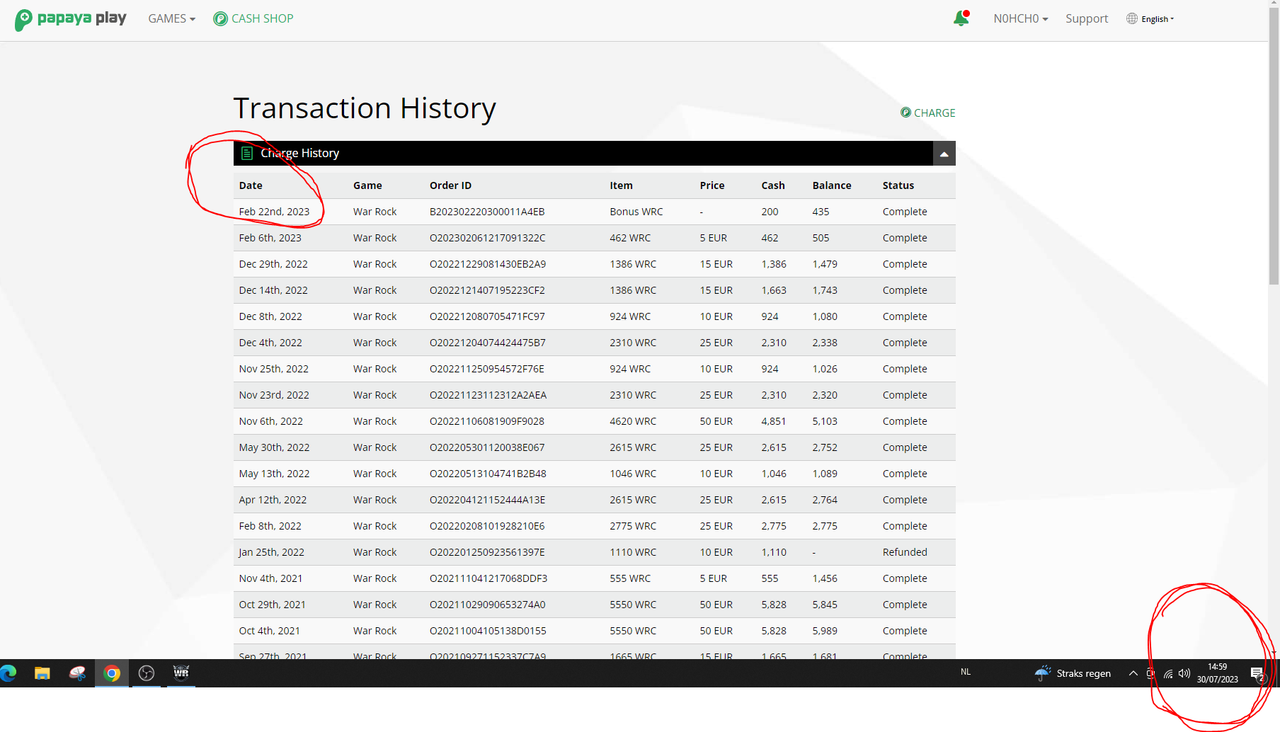Click the May 30th, 2022 date cell
This screenshot has height=732, width=1280.
point(274,447)
